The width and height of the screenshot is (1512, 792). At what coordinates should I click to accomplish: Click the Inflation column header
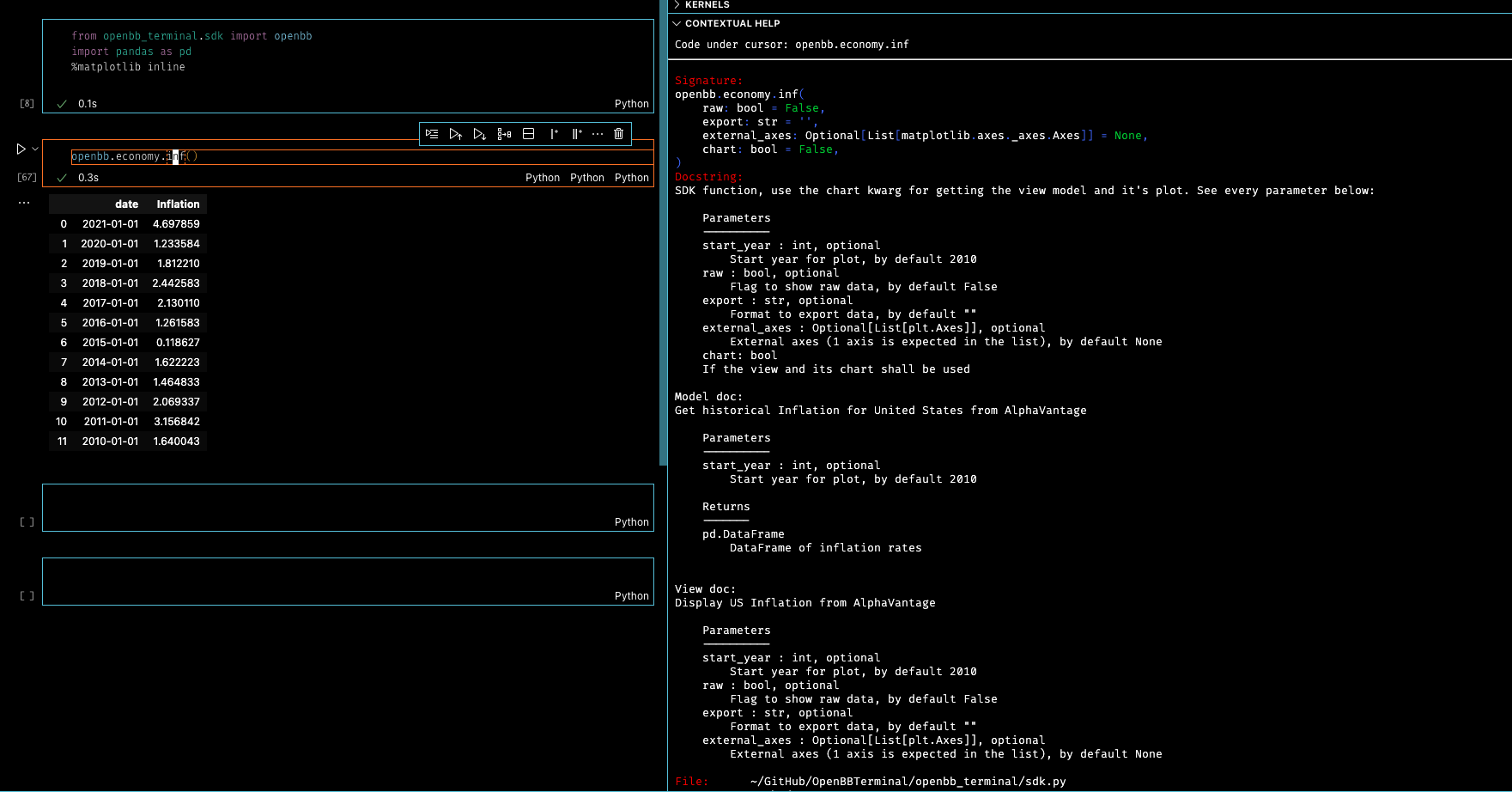point(178,204)
